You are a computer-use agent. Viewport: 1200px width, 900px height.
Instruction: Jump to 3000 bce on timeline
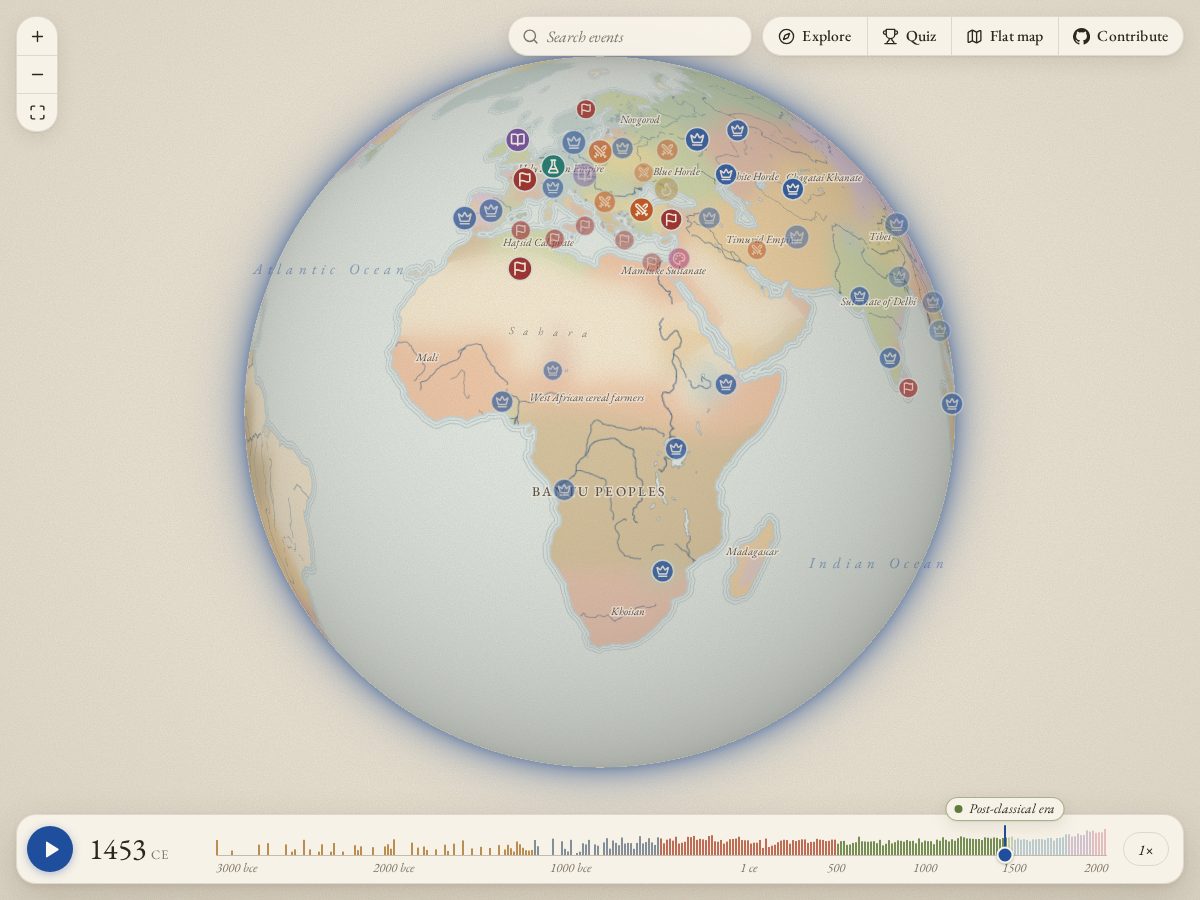(237, 868)
